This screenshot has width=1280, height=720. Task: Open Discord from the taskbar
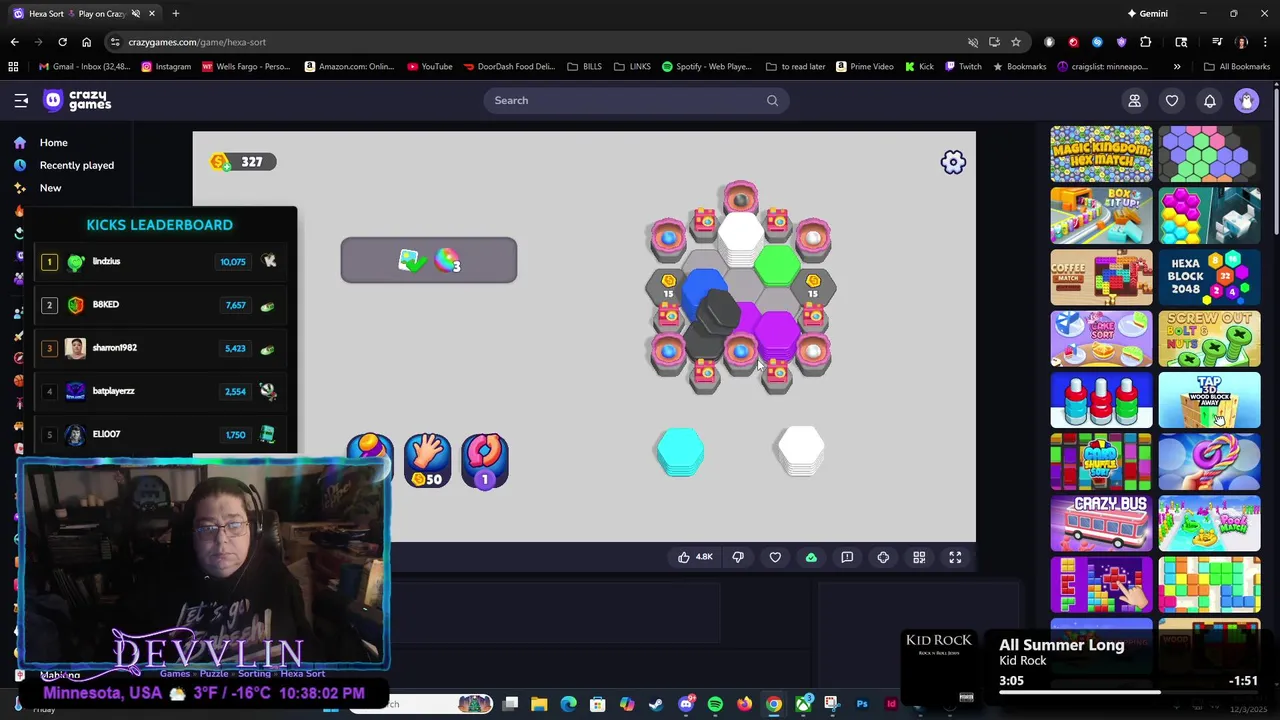click(686, 704)
